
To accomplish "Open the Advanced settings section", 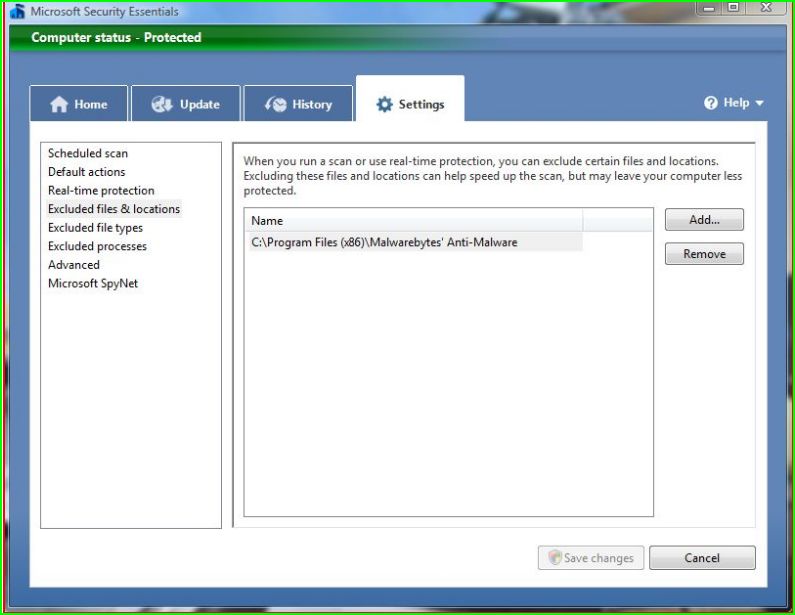I will click(74, 265).
